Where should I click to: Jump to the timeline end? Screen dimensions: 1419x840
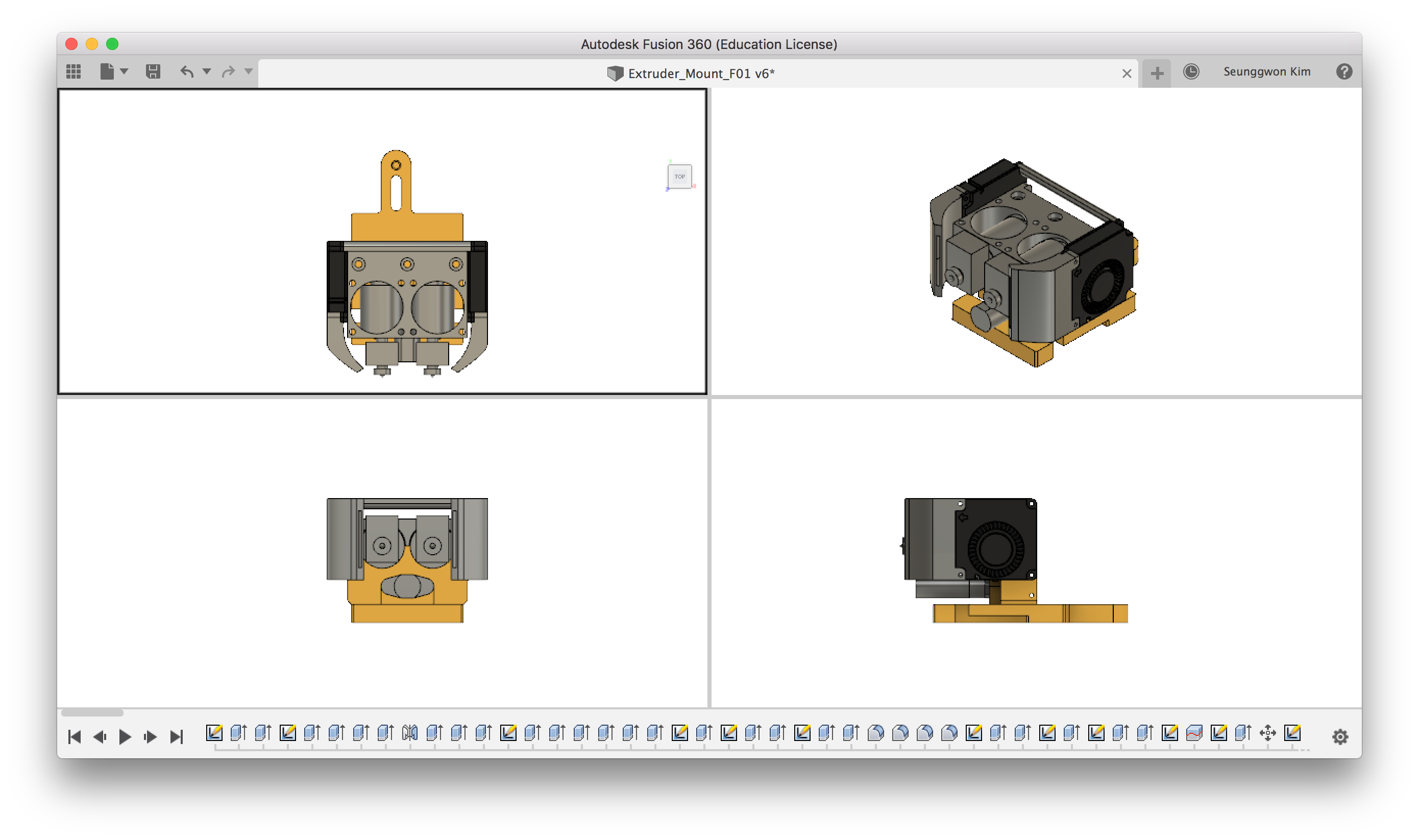(x=177, y=736)
